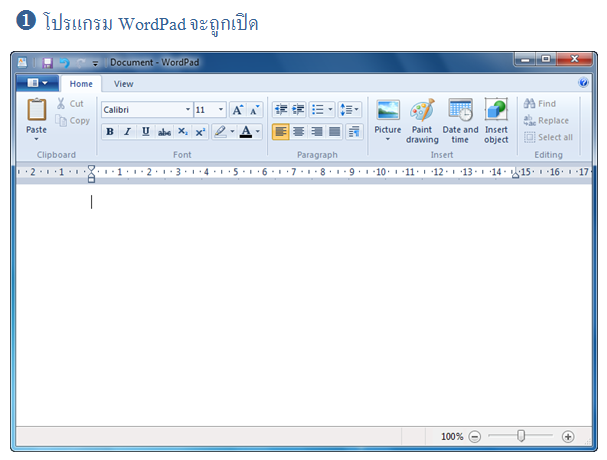
Task: Click the WordPad icon in title bar
Action: [22, 62]
